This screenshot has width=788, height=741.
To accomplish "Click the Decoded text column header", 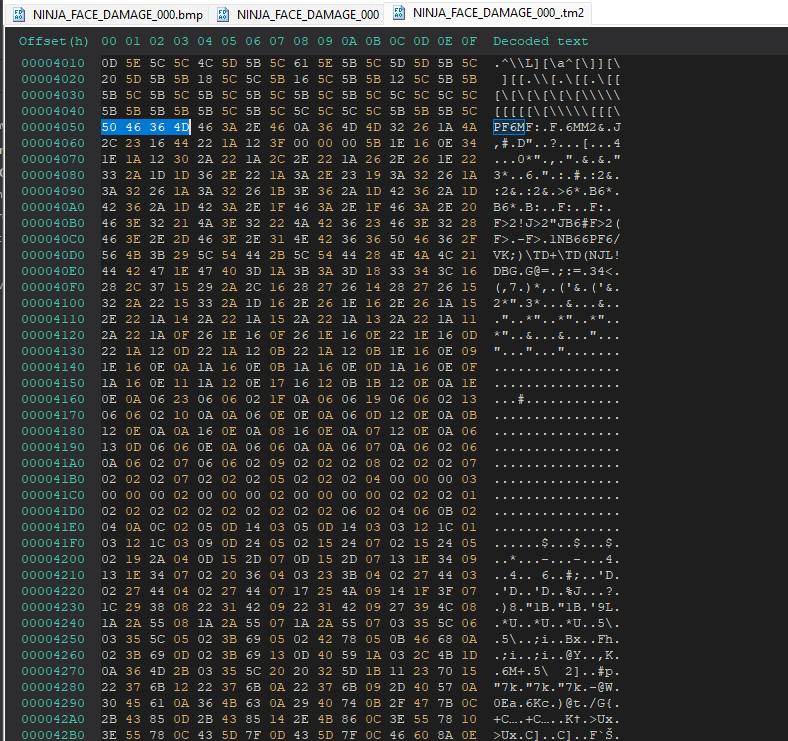I will click(x=540, y=41).
